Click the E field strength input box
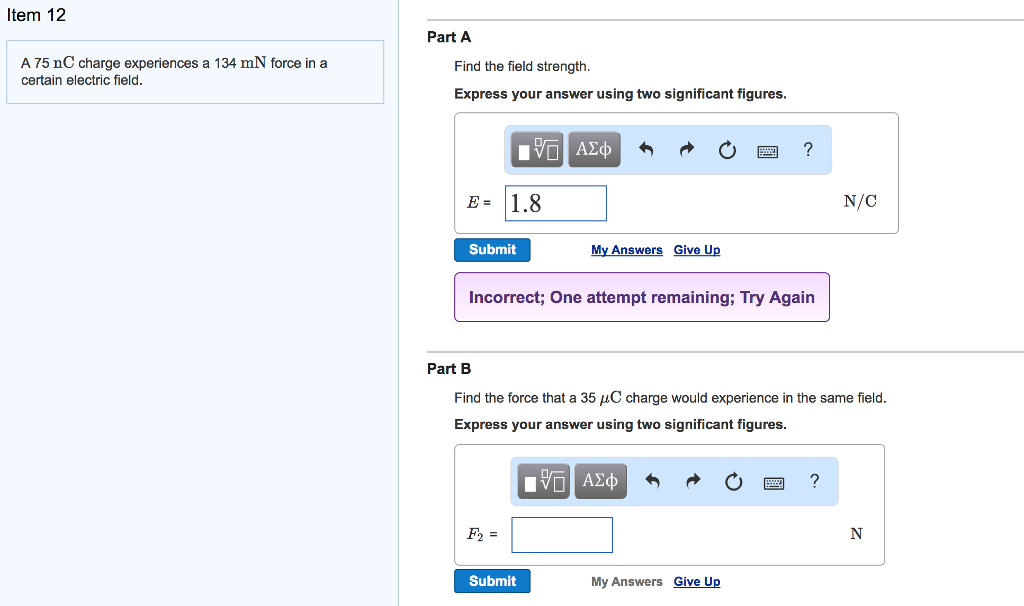The width and height of the screenshot is (1024, 606). pos(556,203)
